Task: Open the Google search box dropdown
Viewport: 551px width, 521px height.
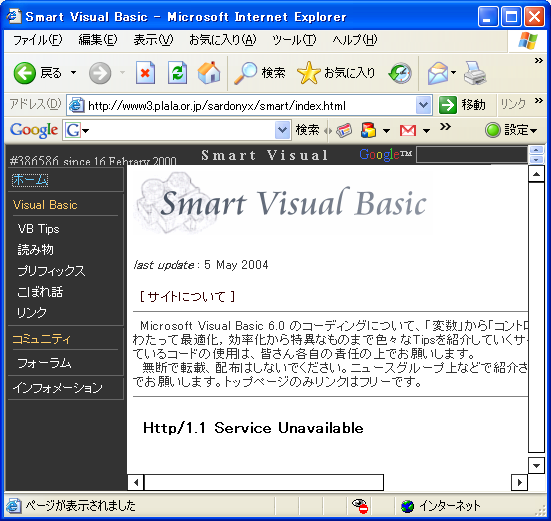Action: (283, 130)
